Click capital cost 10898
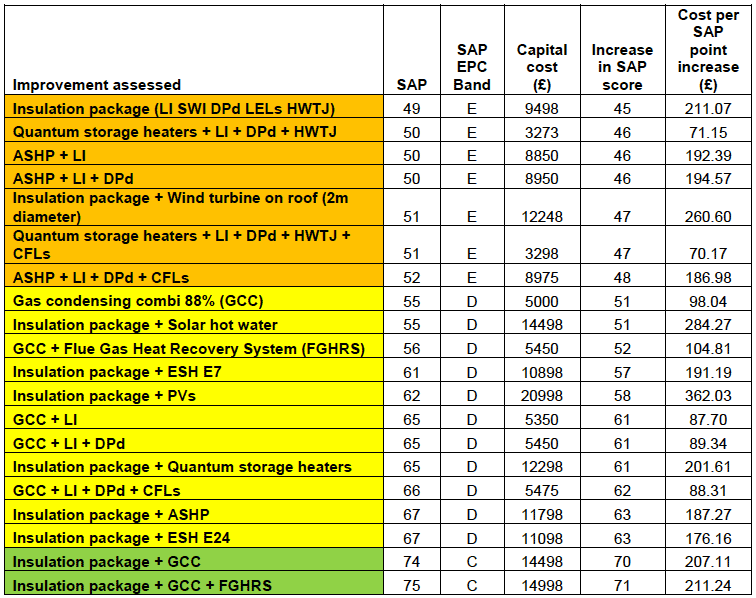This screenshot has width=756, height=598. 542,372
